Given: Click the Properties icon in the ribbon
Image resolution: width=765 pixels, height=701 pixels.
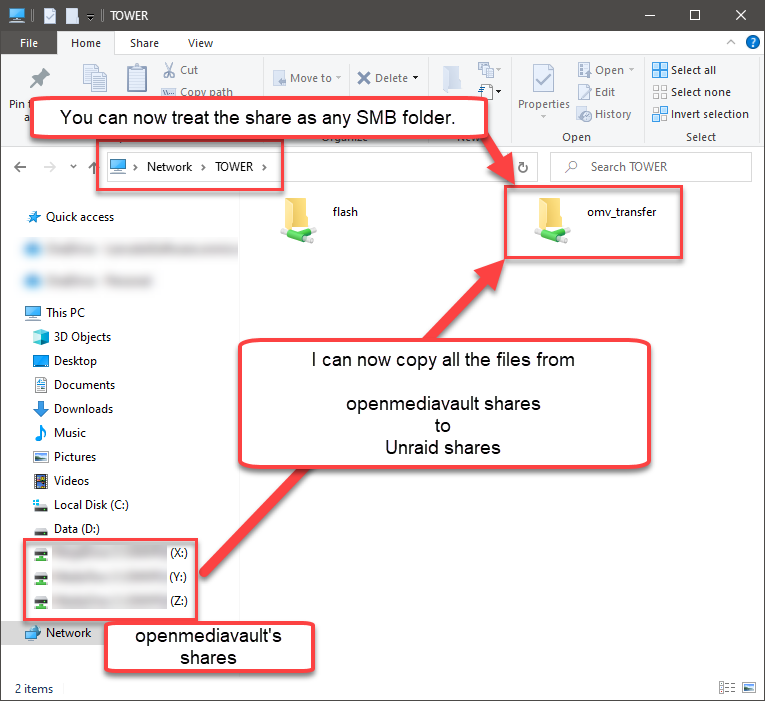Looking at the screenshot, I should 543,84.
